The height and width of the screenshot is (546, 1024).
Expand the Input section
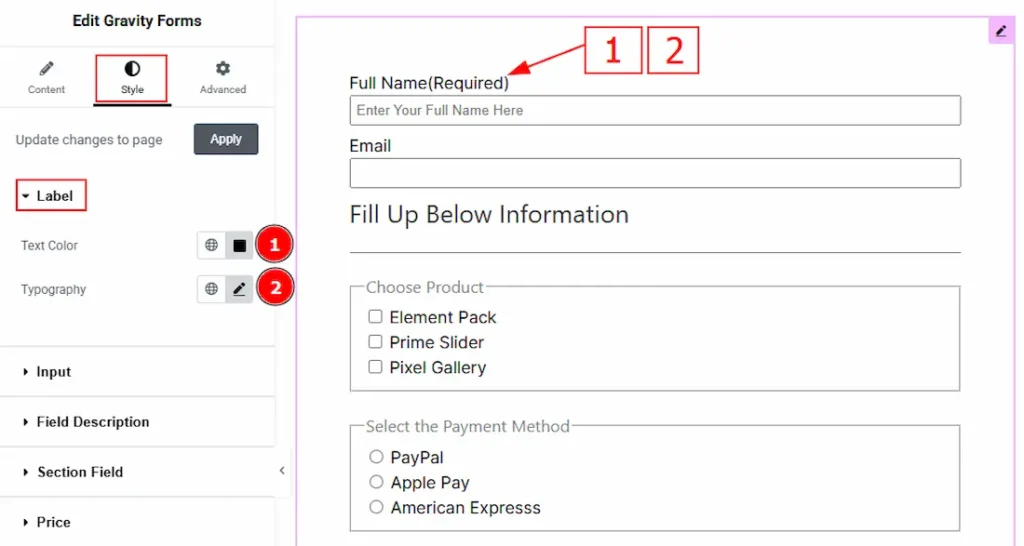pos(53,372)
